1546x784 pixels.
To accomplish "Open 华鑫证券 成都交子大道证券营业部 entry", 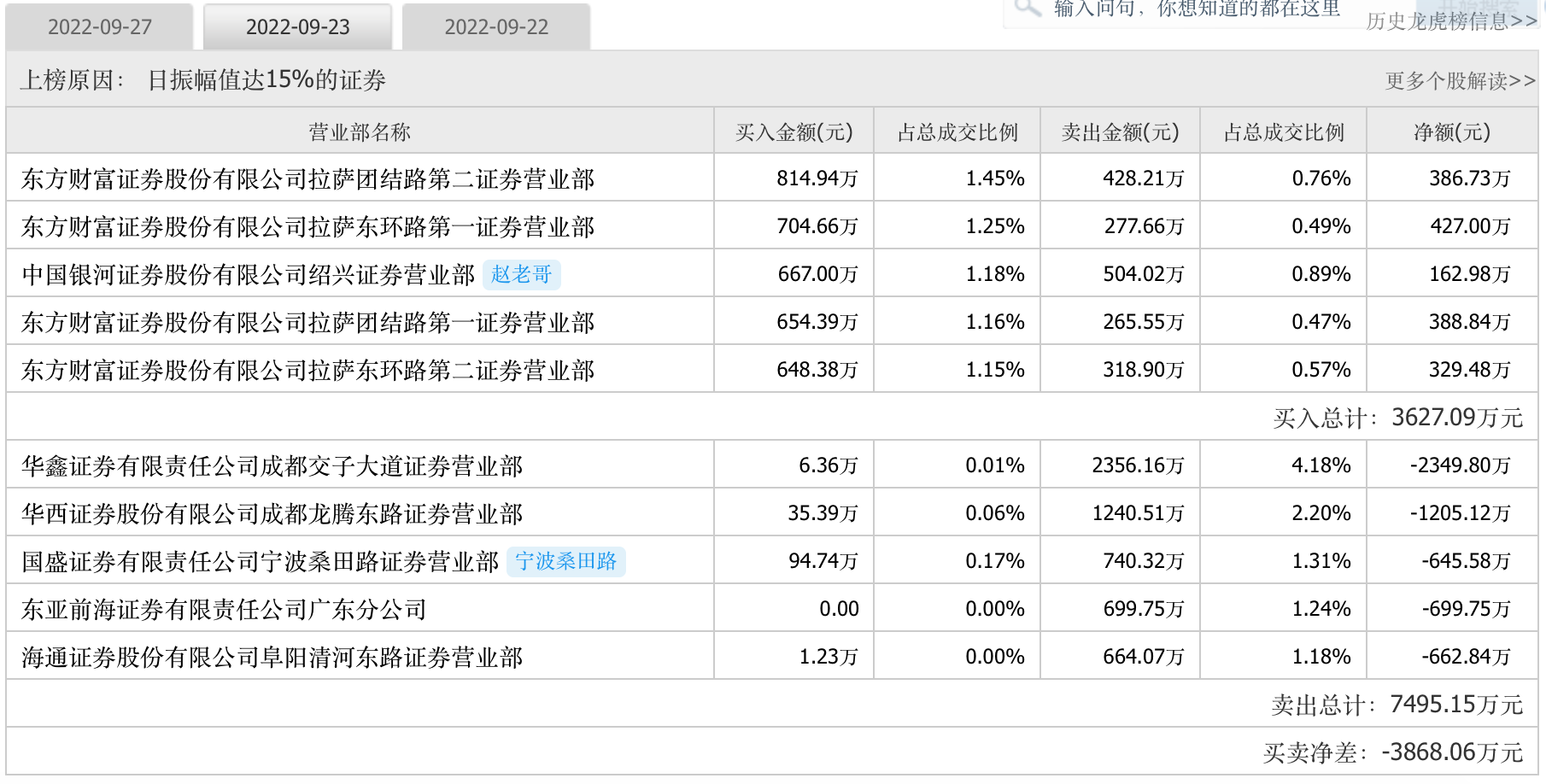I will [272, 466].
